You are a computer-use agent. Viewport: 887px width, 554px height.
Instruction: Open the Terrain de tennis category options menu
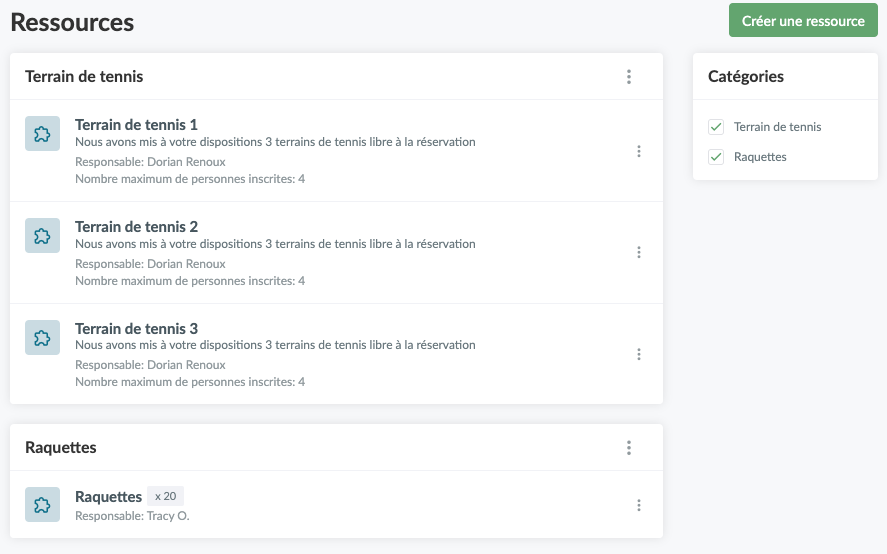628,77
